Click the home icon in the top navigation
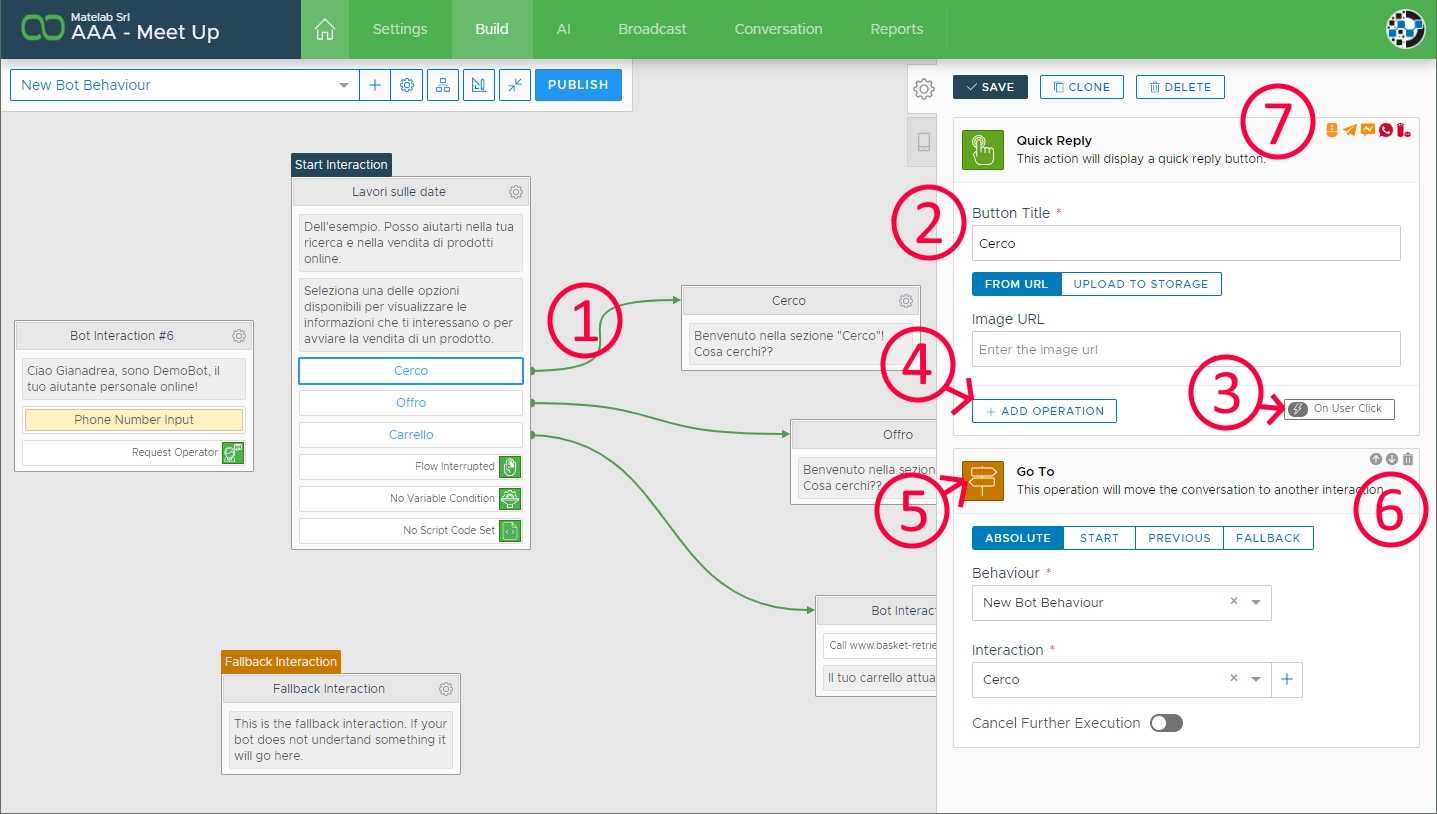1437x814 pixels. [324, 29]
